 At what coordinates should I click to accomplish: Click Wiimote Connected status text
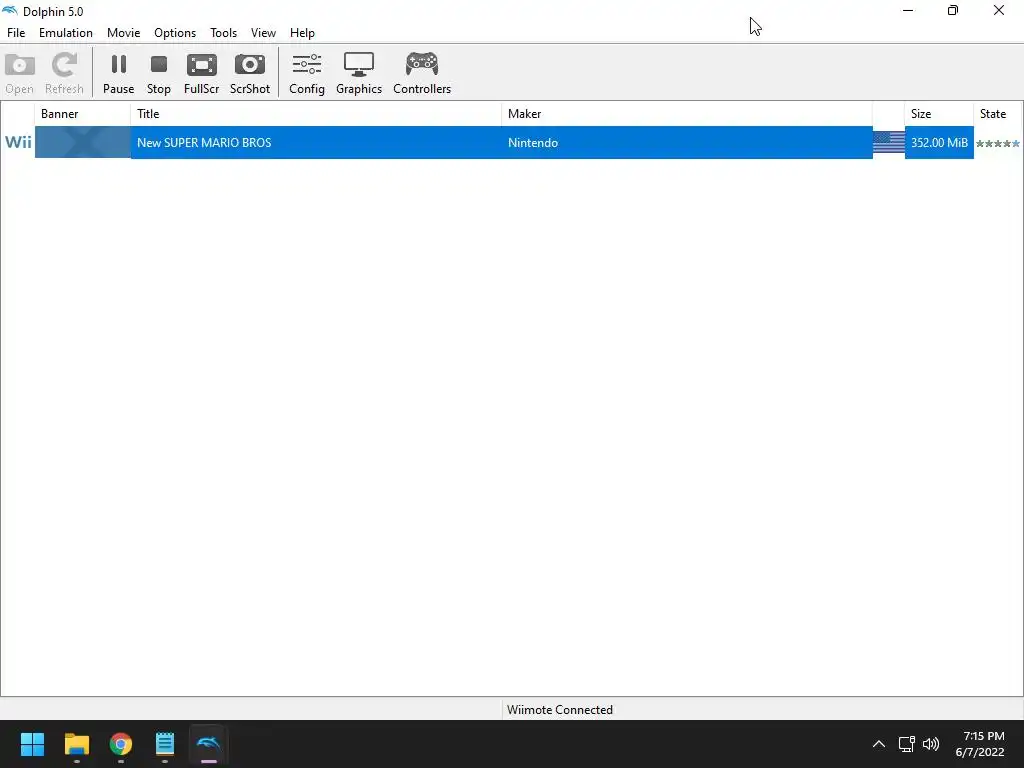pos(560,710)
